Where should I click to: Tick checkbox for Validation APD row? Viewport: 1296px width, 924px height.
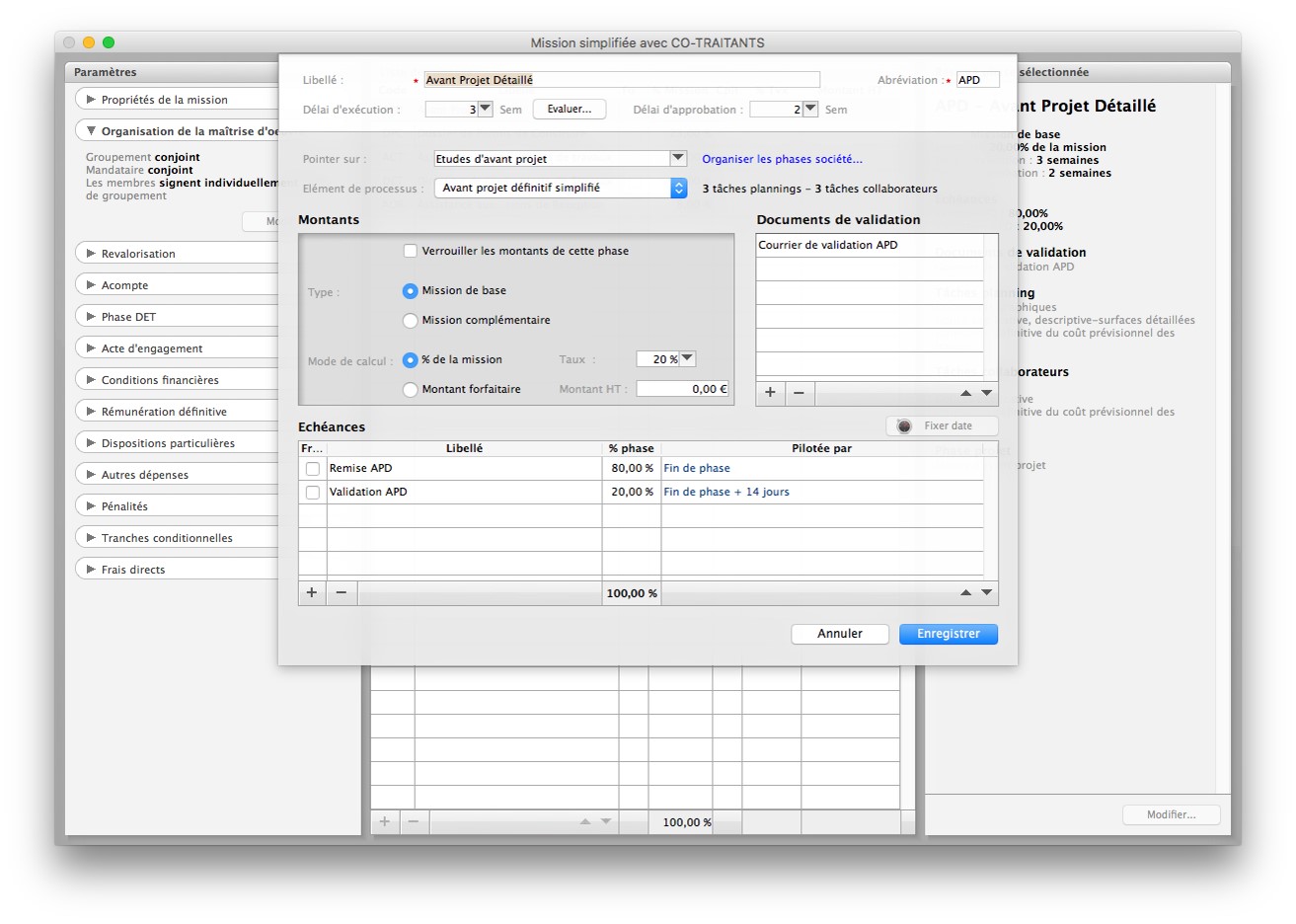(x=313, y=493)
